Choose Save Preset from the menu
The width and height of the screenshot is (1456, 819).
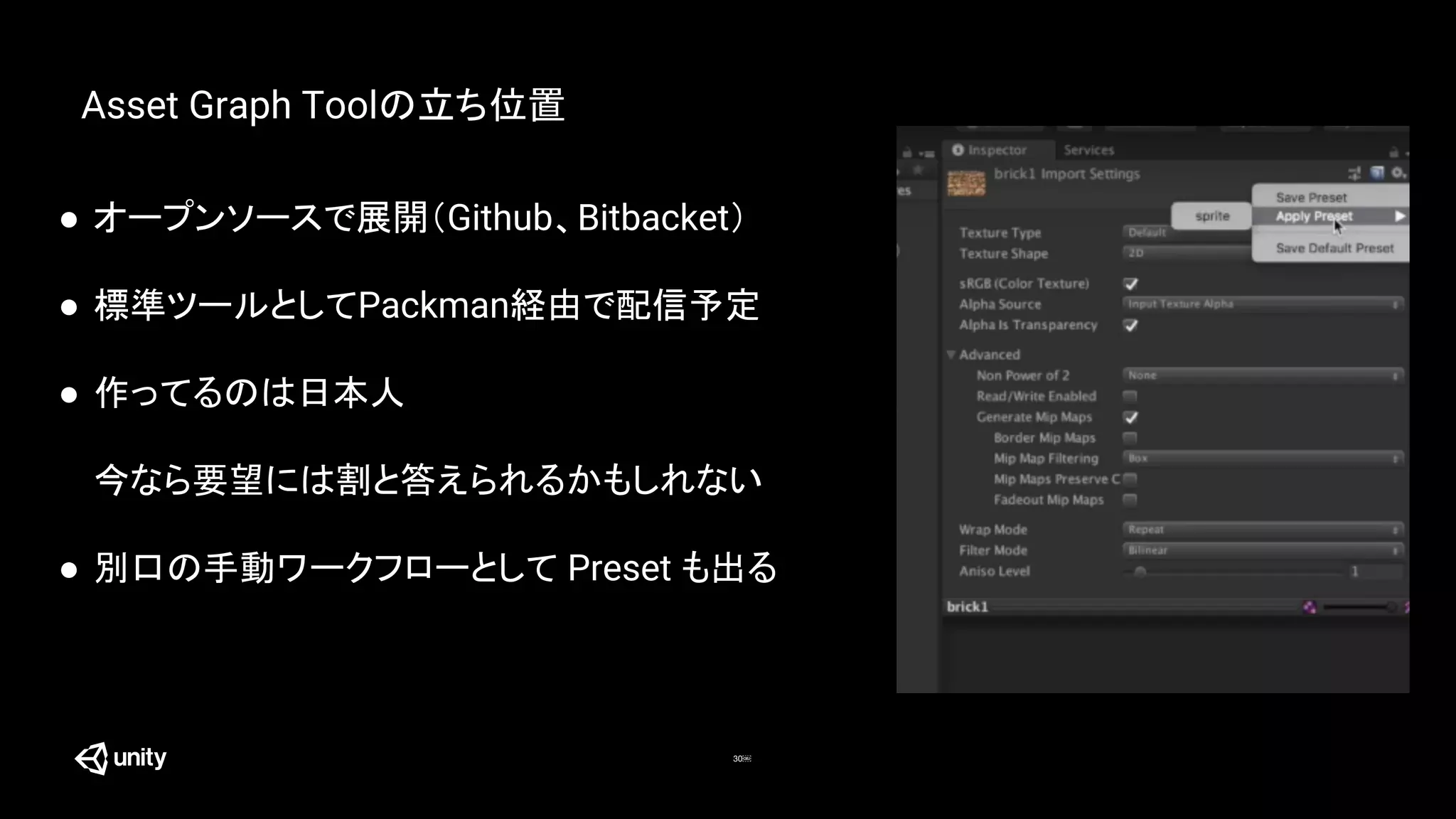1330,197
